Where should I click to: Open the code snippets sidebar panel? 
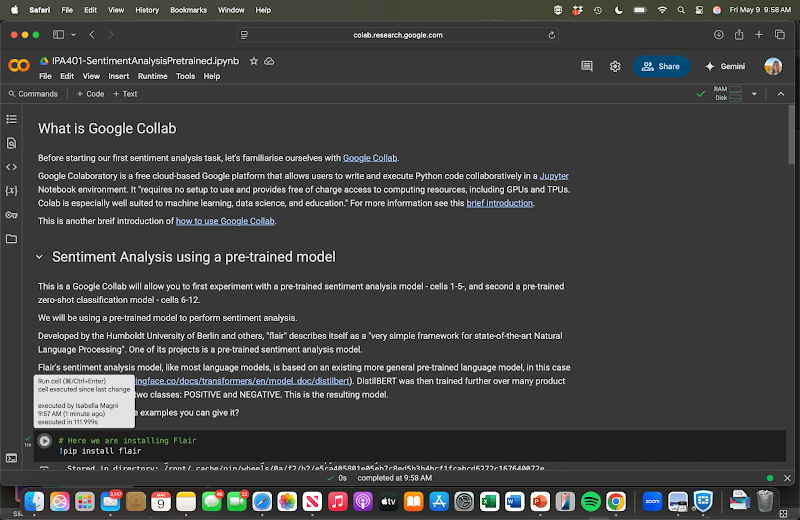11,167
